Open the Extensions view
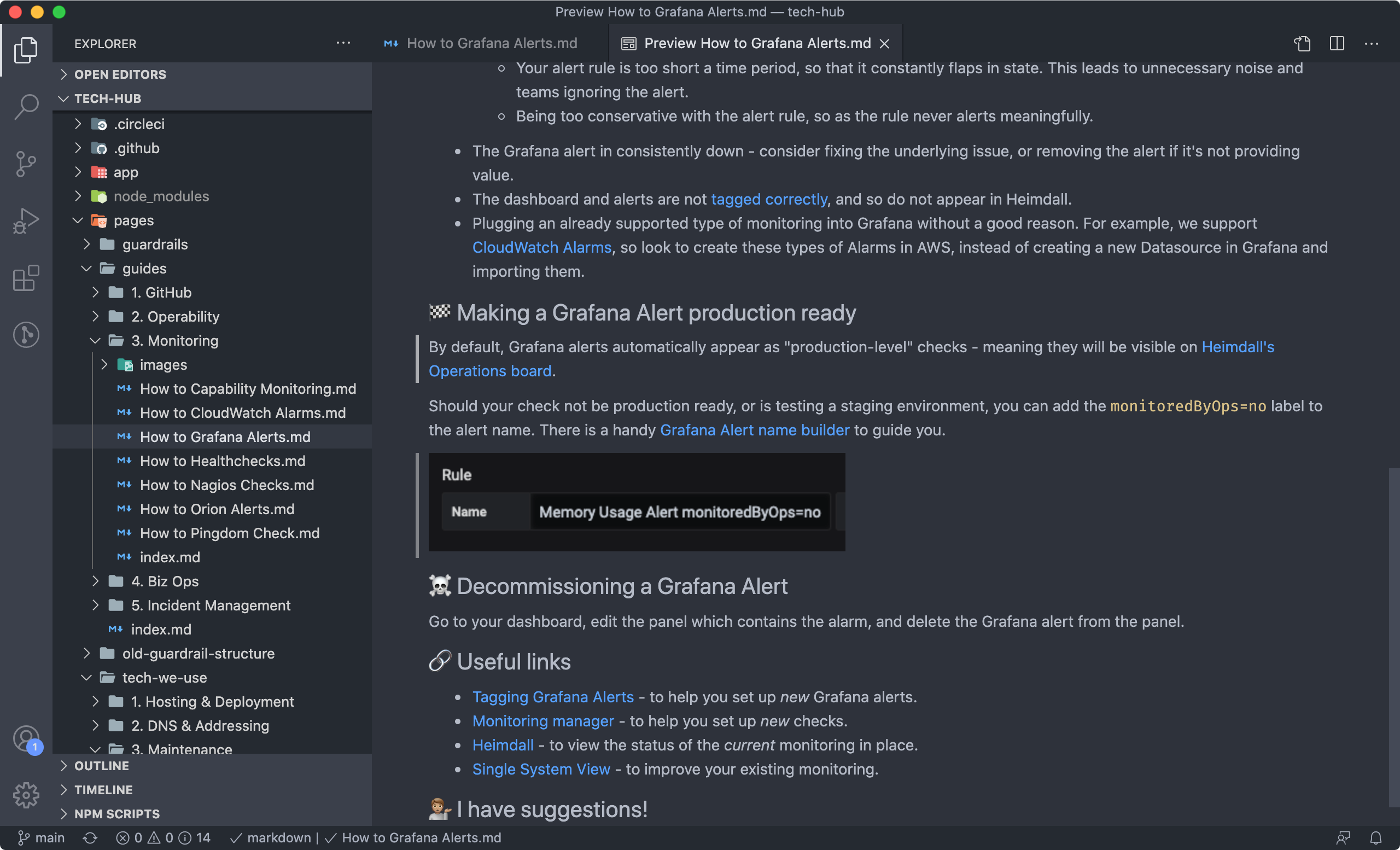 coord(26,278)
